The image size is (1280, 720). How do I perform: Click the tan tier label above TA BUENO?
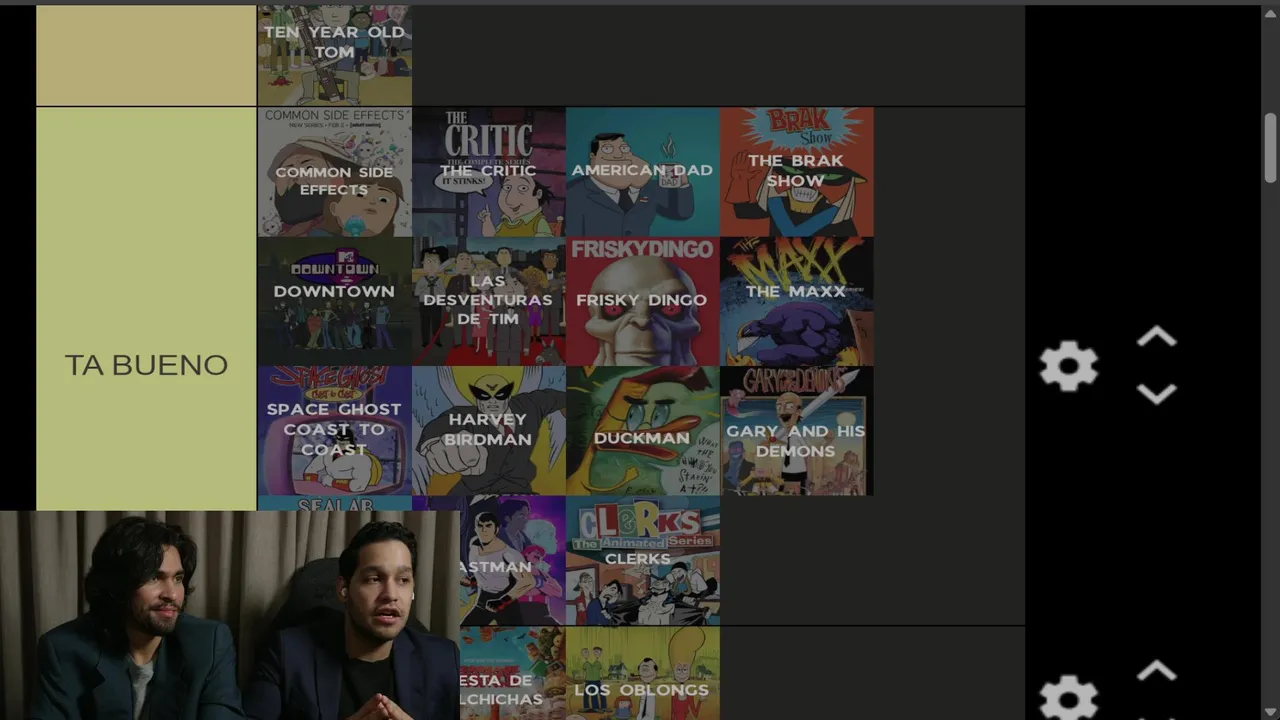[x=146, y=55]
